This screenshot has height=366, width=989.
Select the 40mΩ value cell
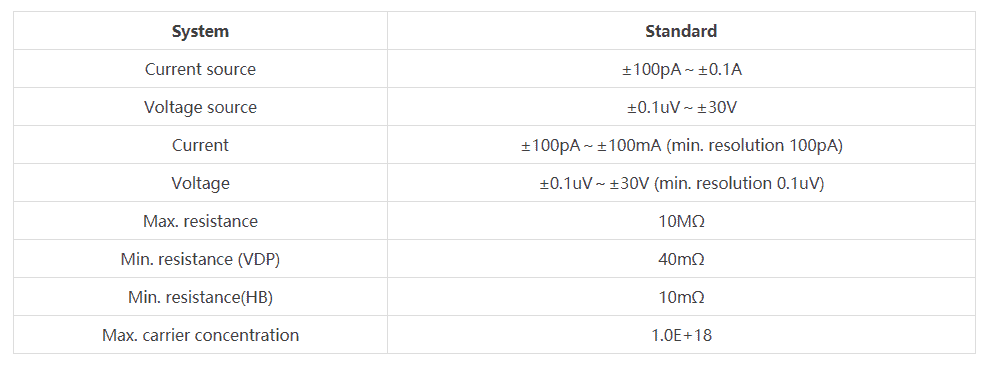click(681, 259)
